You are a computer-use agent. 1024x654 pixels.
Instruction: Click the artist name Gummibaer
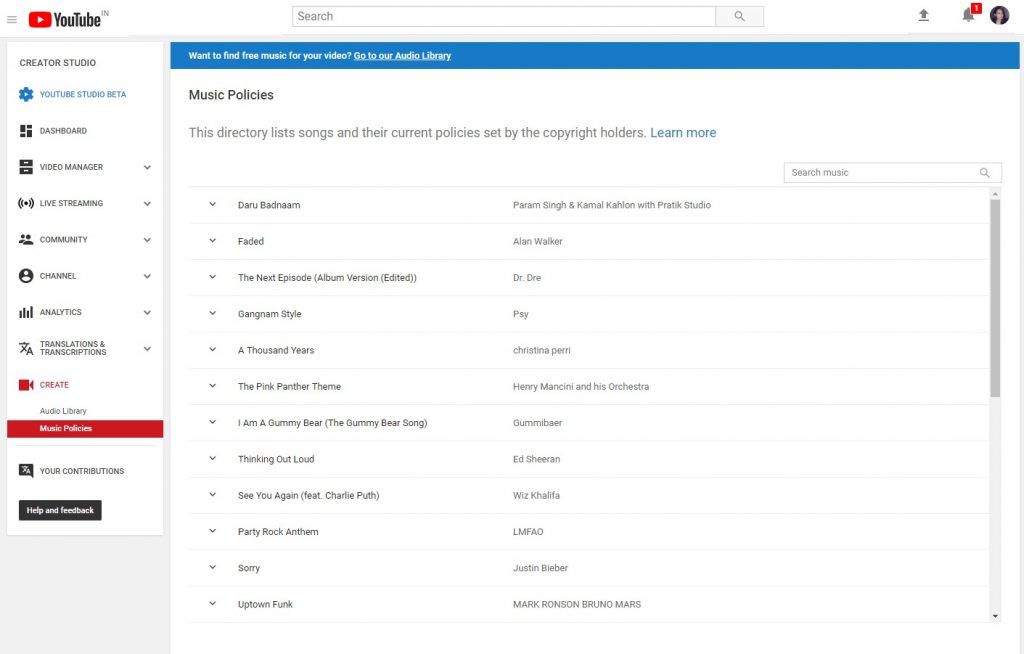[537, 423]
